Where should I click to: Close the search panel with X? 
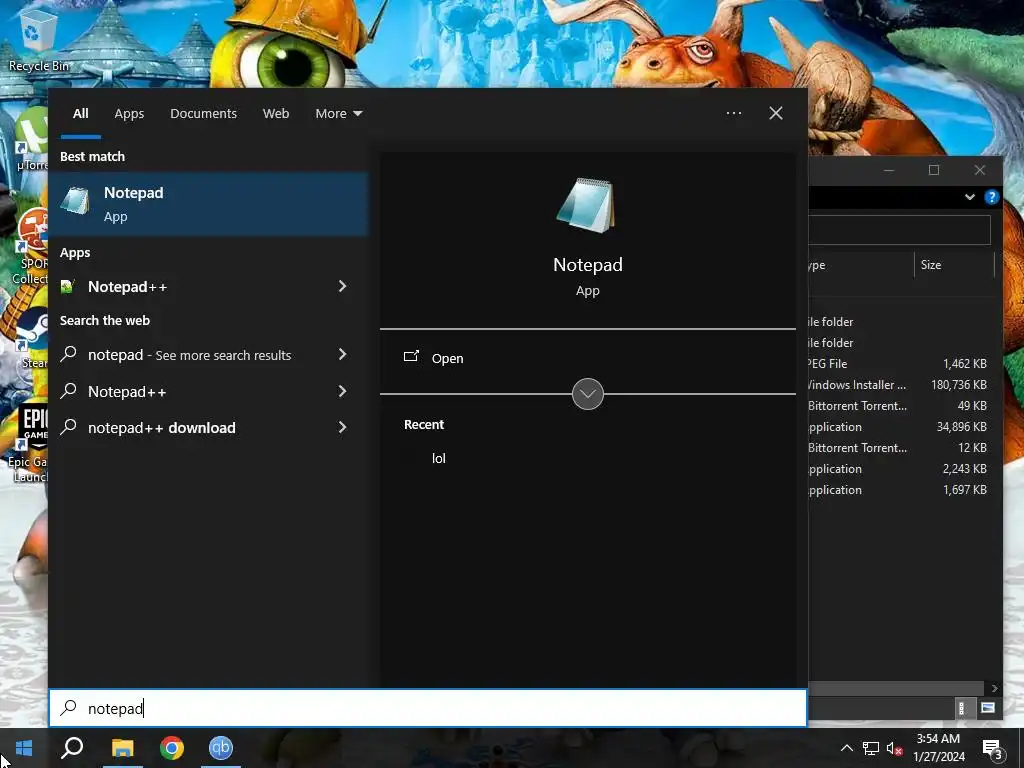776,113
